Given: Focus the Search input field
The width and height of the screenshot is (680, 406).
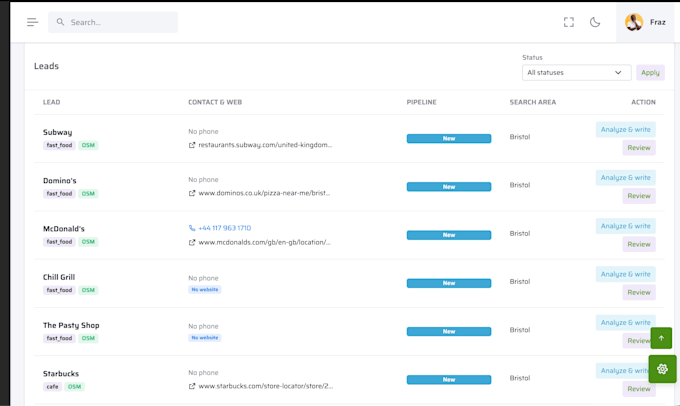Looking at the screenshot, I should (113, 22).
